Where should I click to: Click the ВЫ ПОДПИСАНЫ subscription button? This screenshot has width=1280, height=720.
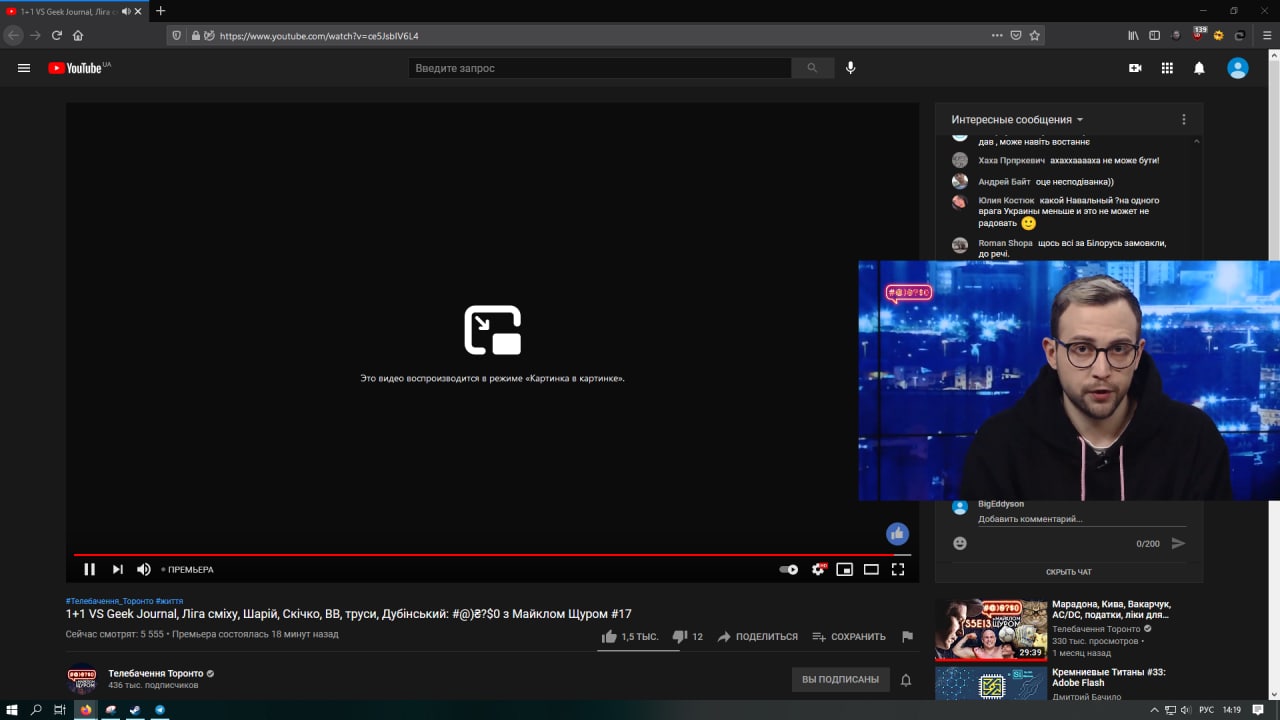pyautogui.click(x=841, y=679)
